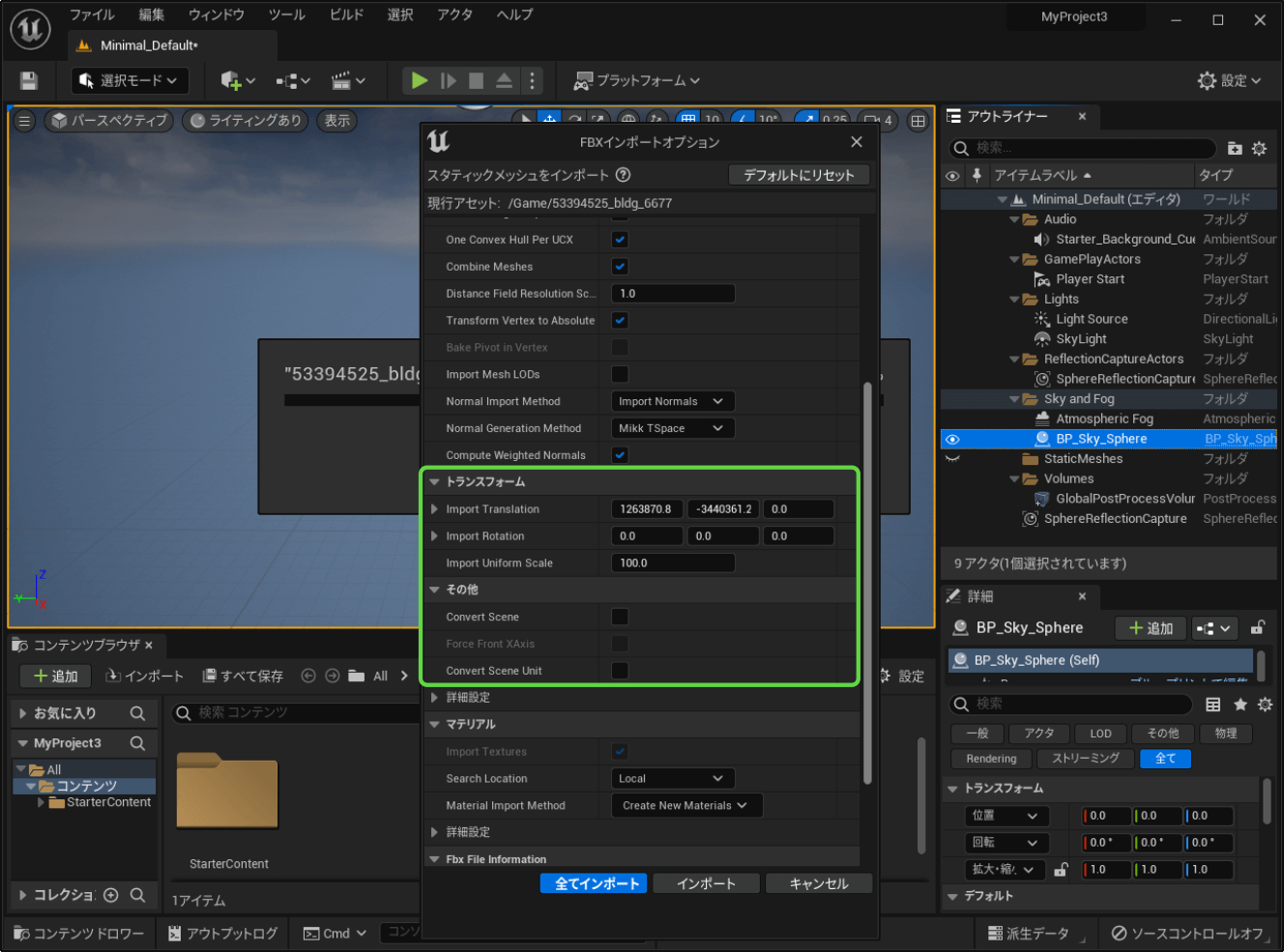1284x952 pixels.
Task: Click キャンセル button in FBX dialog
Action: 819,883
